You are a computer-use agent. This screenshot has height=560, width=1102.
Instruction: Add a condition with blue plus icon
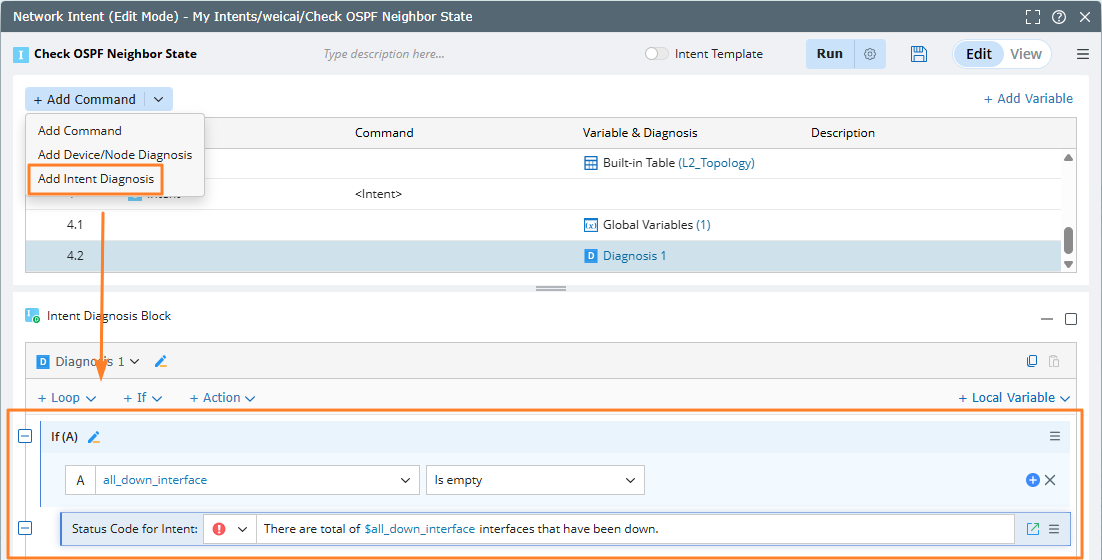pyautogui.click(x=1033, y=480)
